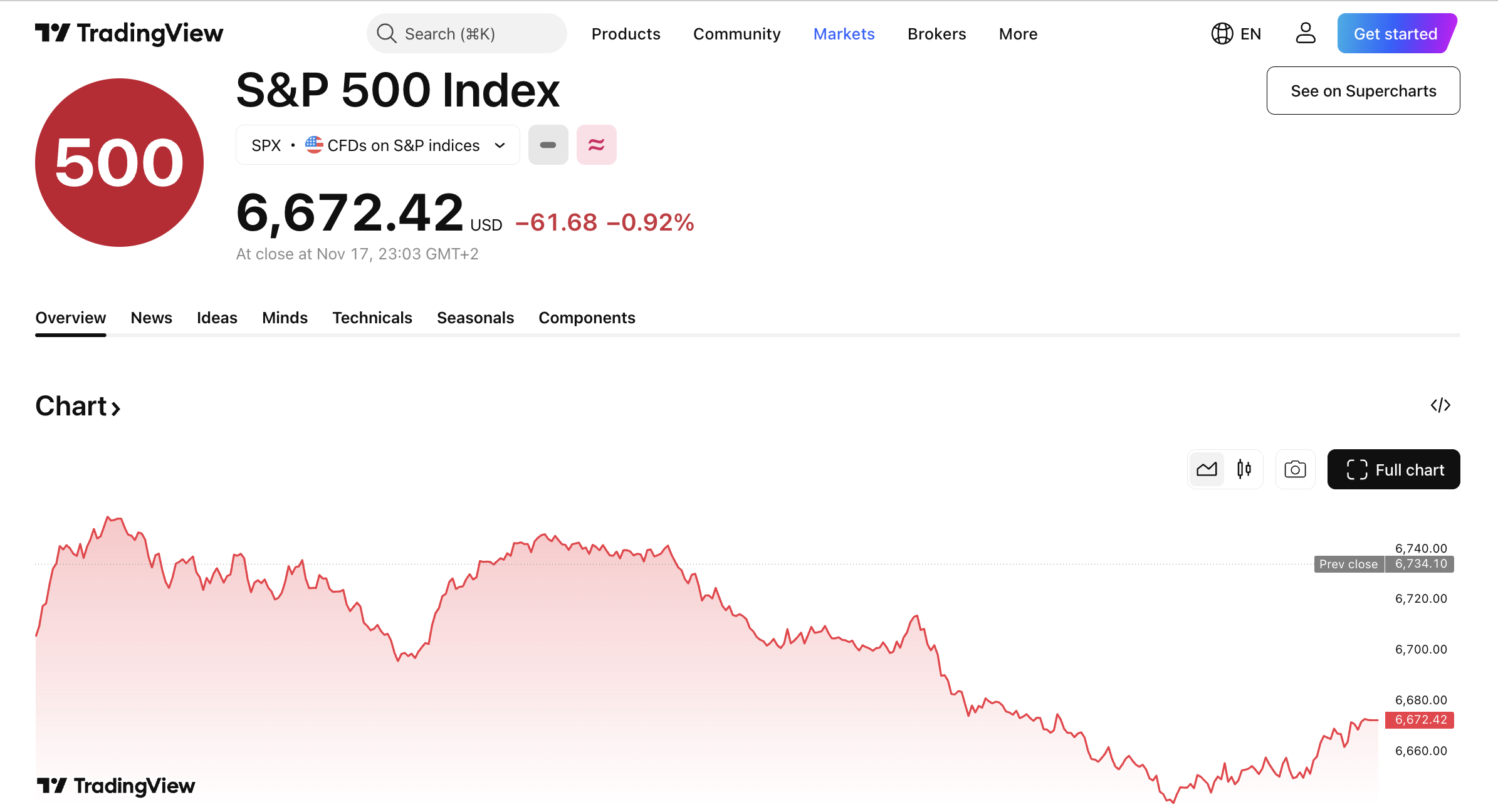Toggle the globe language selector EN
Viewport: 1498px width, 812px height.
pos(1235,33)
